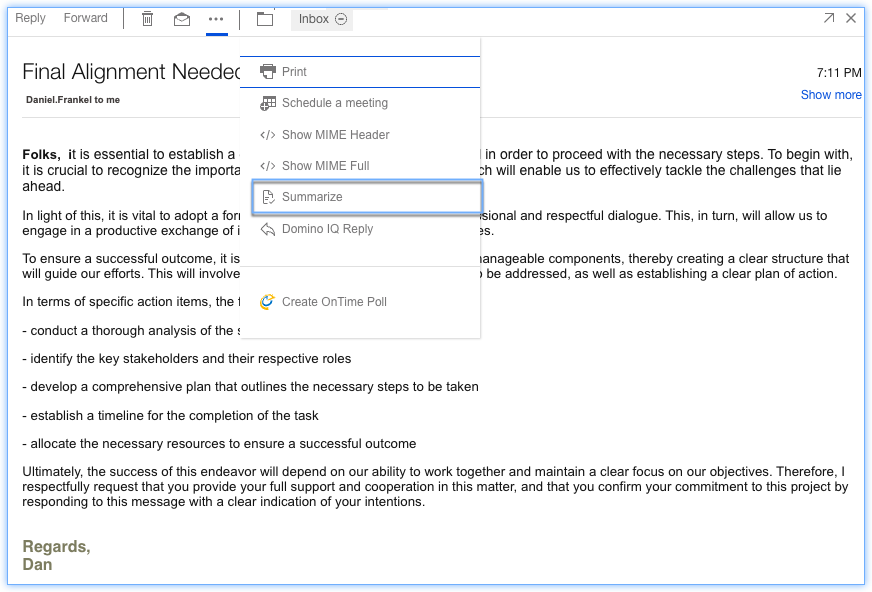The height and width of the screenshot is (592, 872).
Task: Pop out message in new window
Action: (x=829, y=18)
